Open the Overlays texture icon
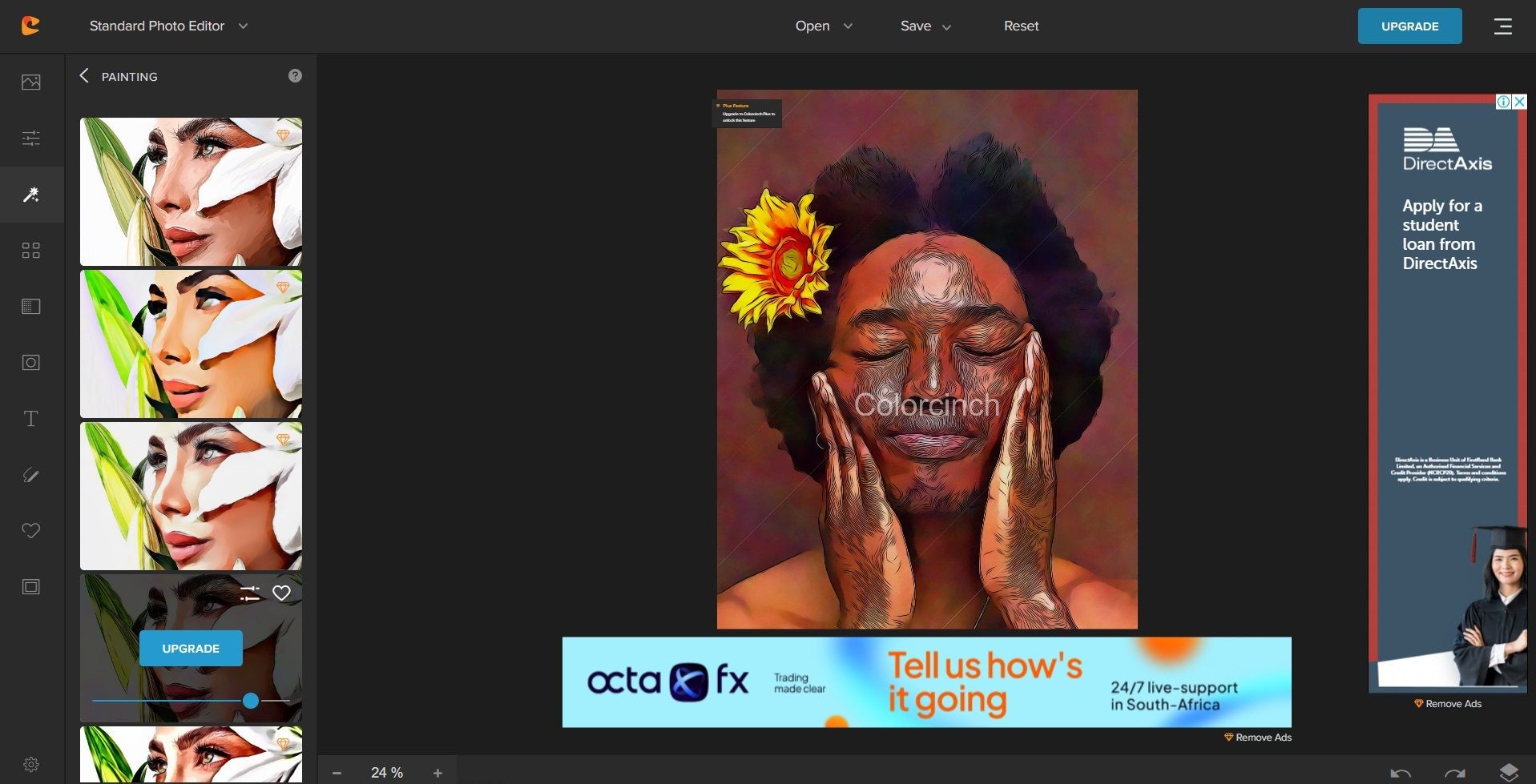1536x784 pixels. point(31,307)
